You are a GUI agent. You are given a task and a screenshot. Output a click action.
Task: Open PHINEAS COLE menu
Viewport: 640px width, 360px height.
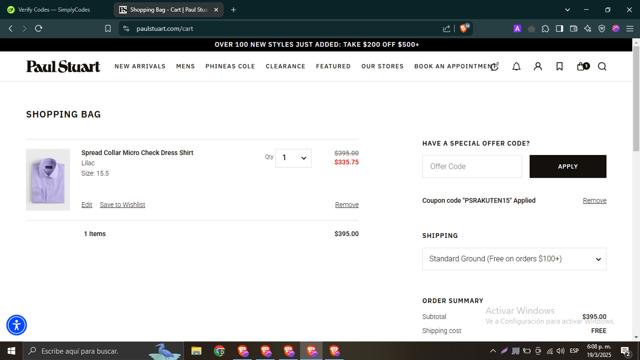point(230,66)
